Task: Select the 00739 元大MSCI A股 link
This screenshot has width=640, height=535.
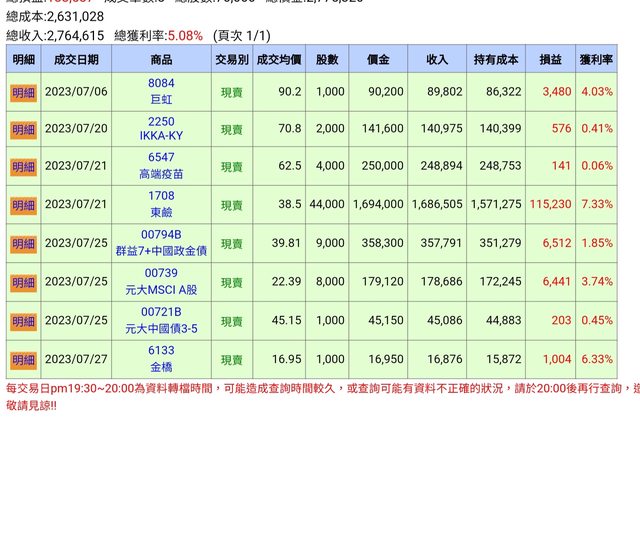Action: pyautogui.click(x=161, y=282)
